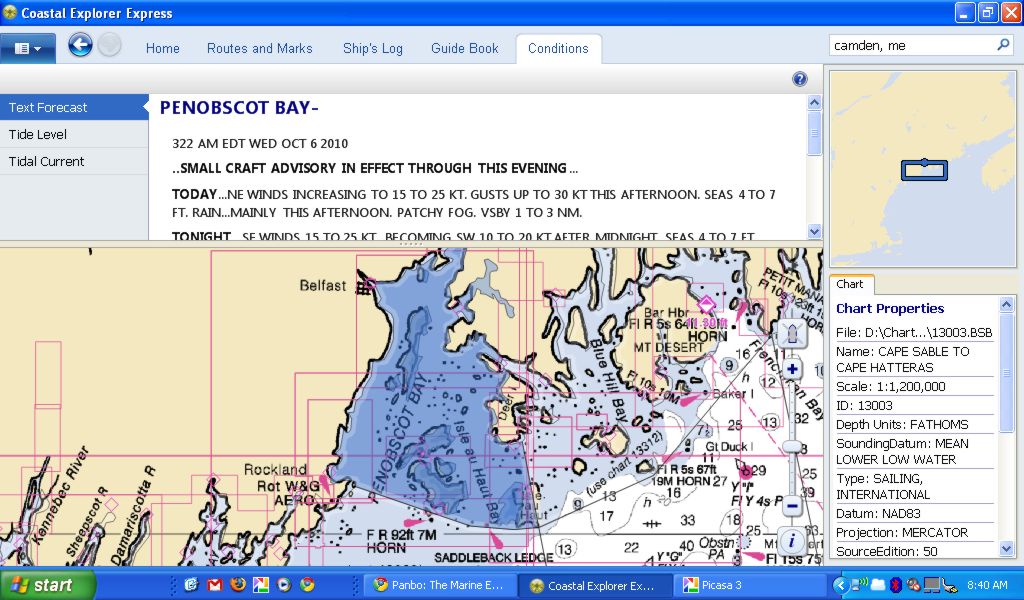The image size is (1024, 600).
Task: Launch Firefox from quick launch
Action: pos(238,585)
